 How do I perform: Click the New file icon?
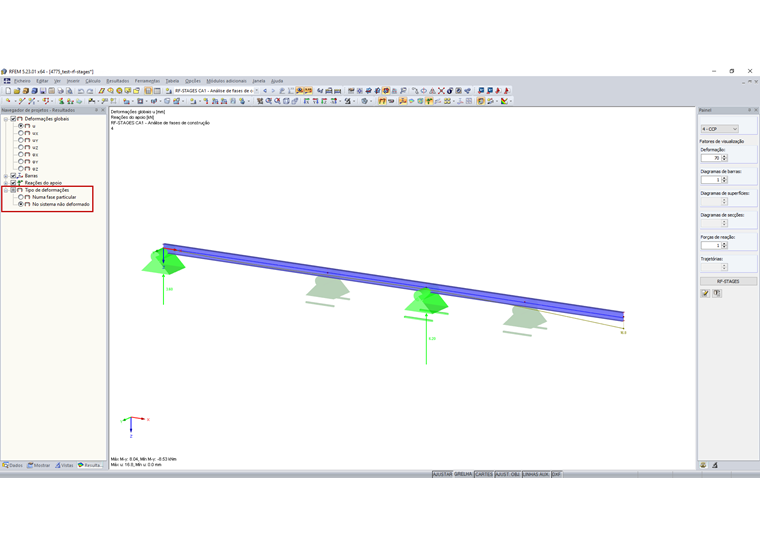[x=8, y=91]
